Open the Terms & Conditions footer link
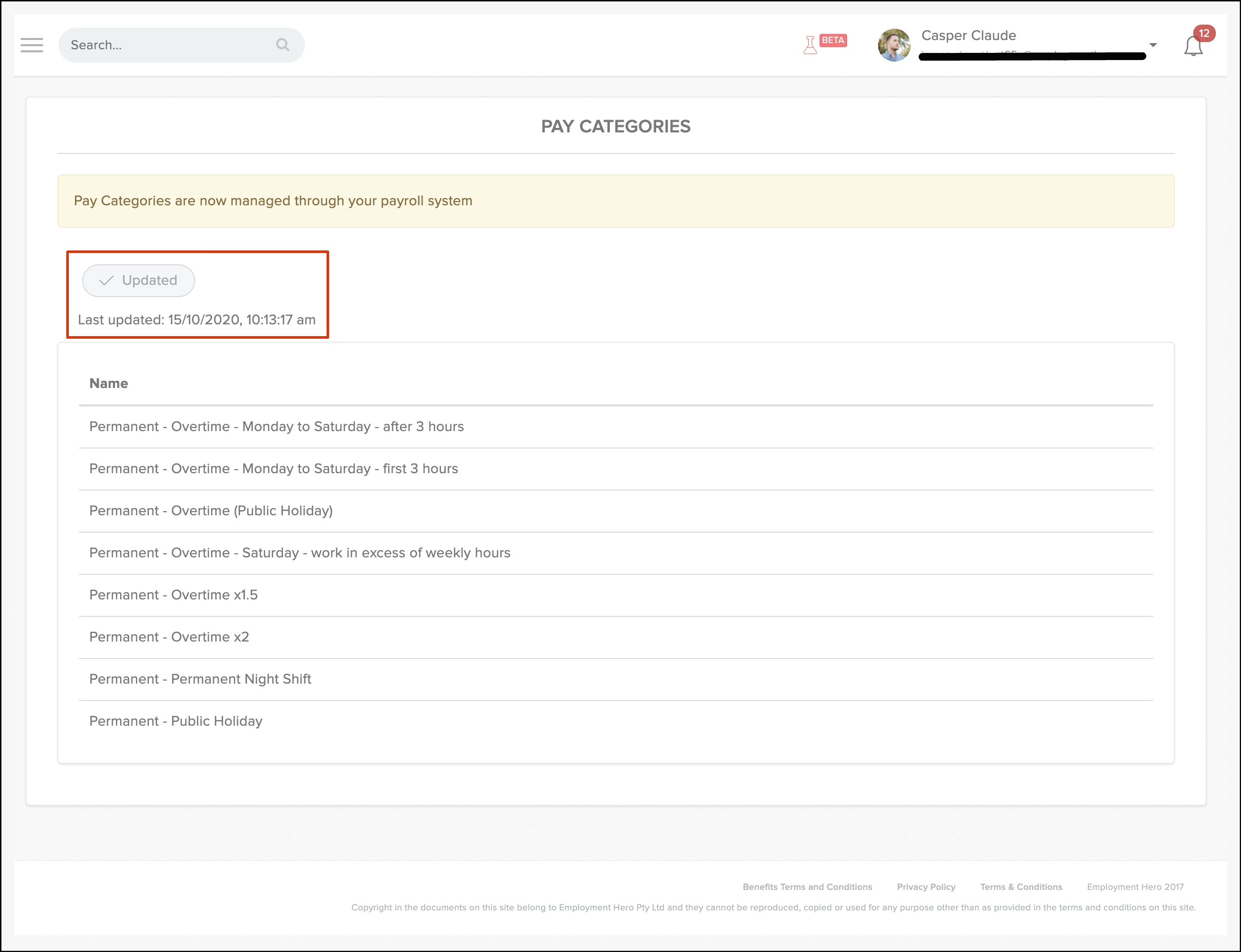The height and width of the screenshot is (952, 1241). pos(1020,887)
